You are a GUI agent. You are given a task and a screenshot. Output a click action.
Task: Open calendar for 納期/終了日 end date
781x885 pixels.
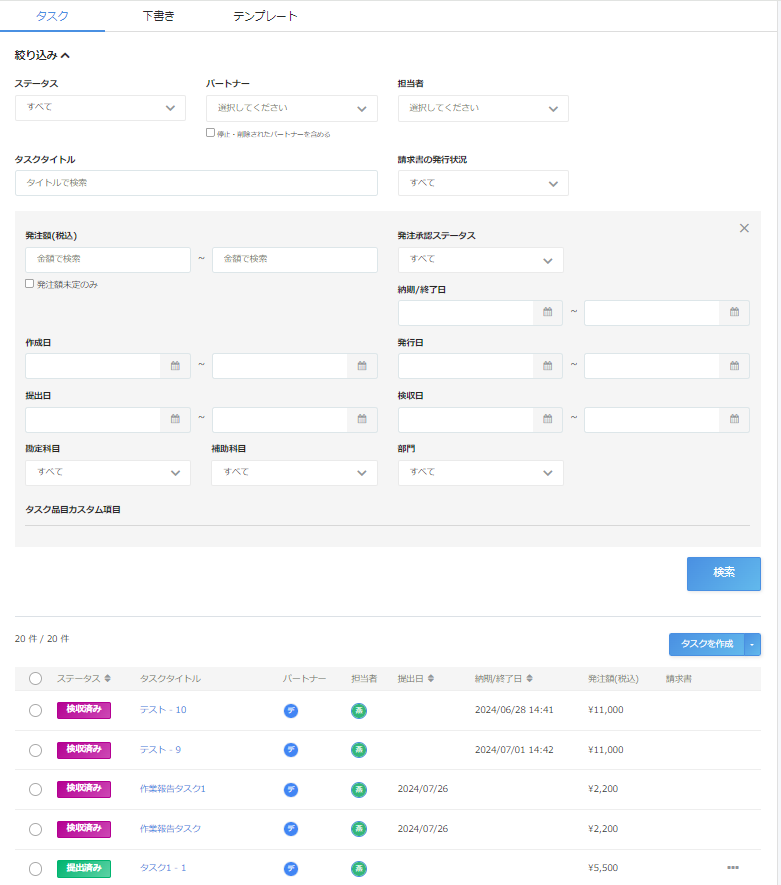click(x=734, y=312)
